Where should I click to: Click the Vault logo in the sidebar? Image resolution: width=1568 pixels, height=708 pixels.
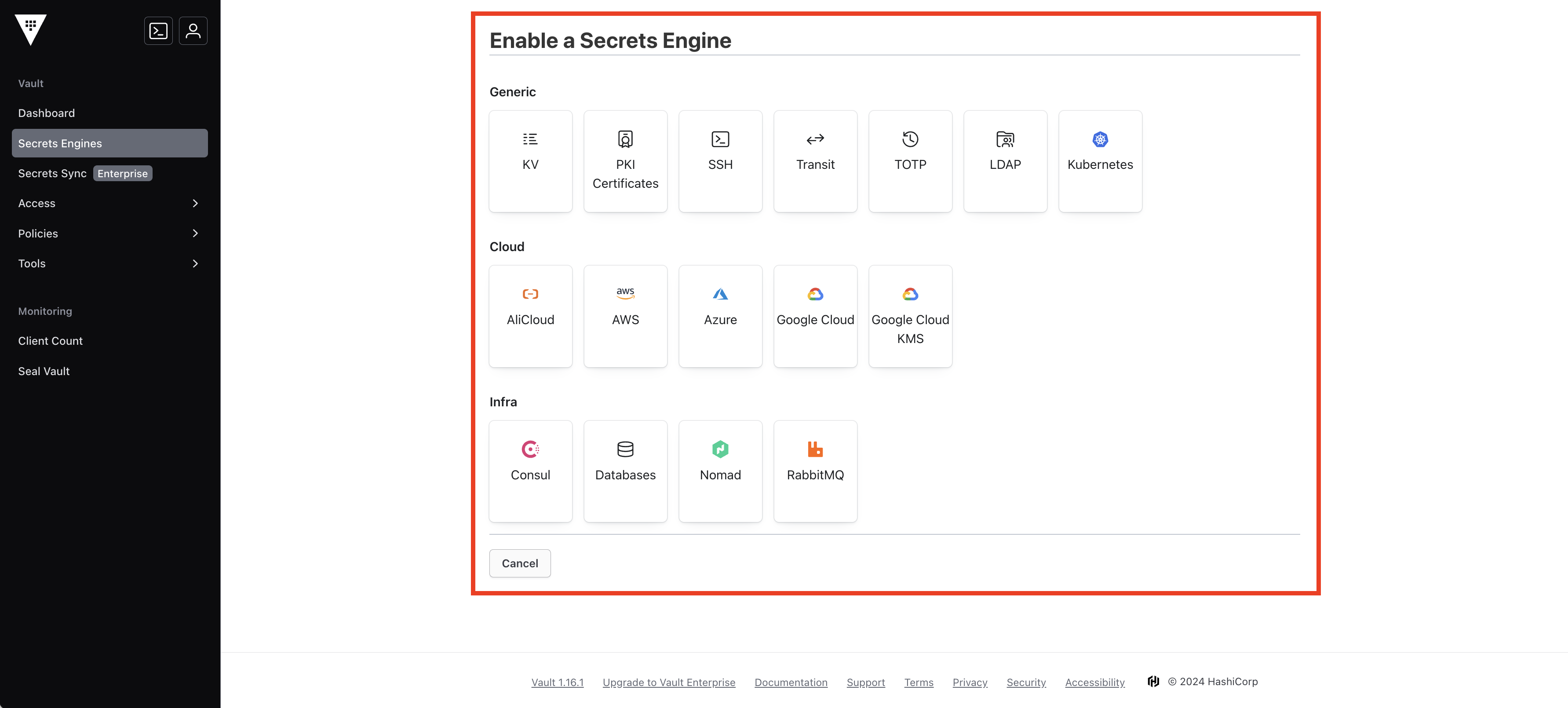pos(30,29)
